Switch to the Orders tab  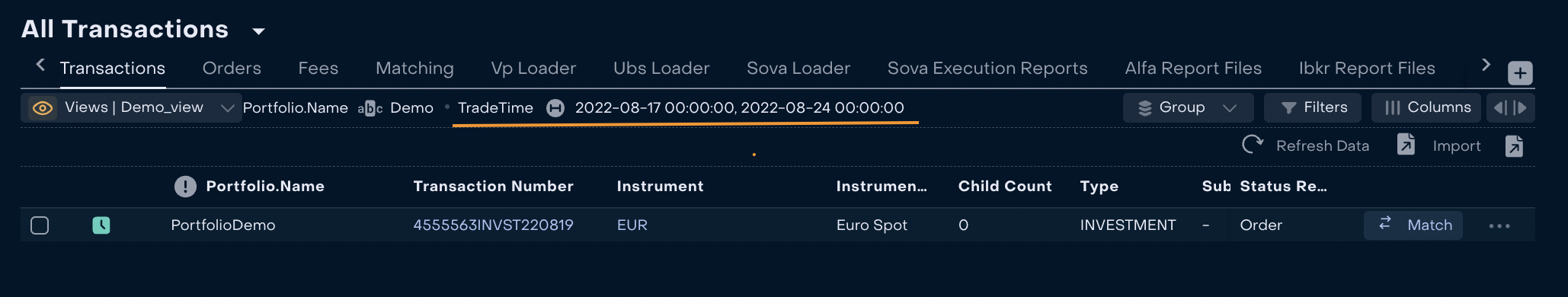(x=232, y=69)
